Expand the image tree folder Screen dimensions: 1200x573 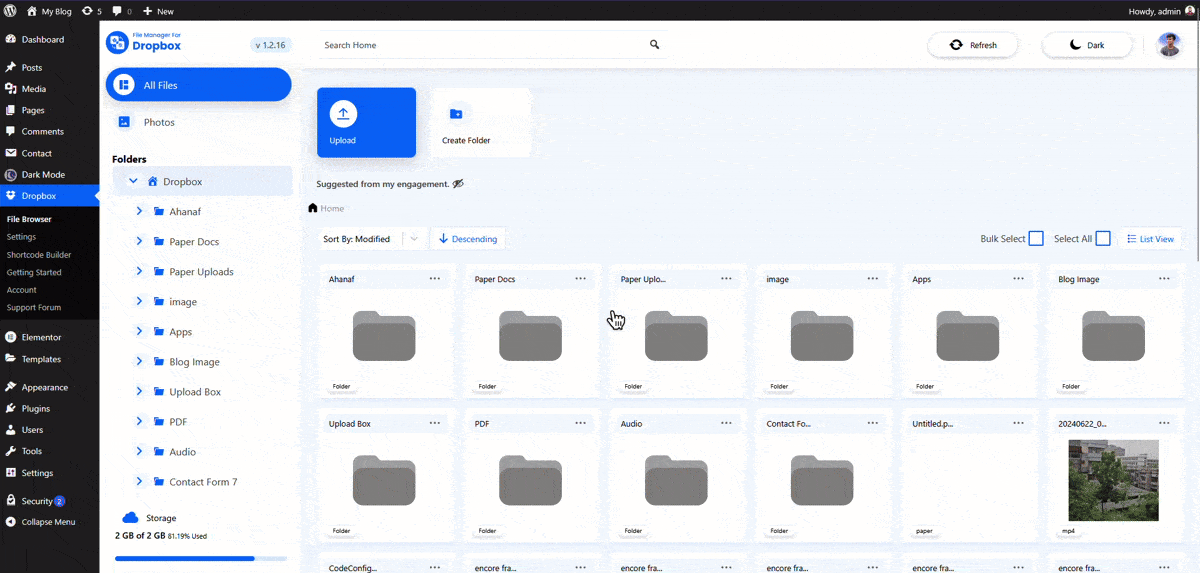(139, 301)
